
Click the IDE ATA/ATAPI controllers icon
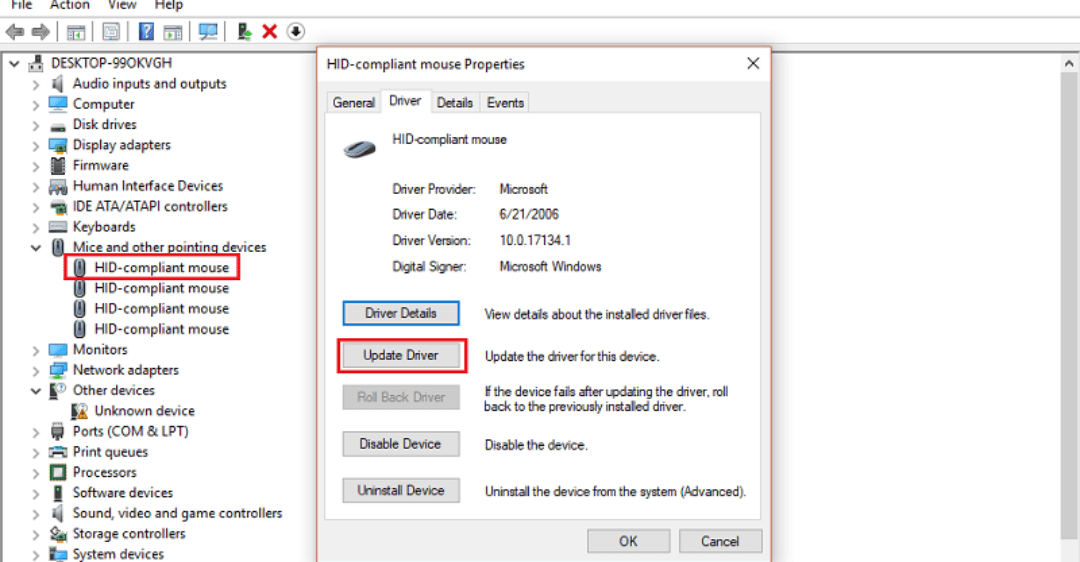point(58,207)
